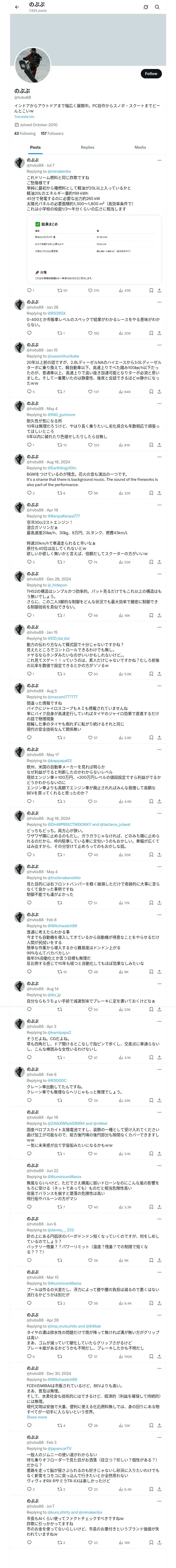Share the Jul 7 post via share icon
The width and height of the screenshot is (176, 1568).
tap(159, 290)
